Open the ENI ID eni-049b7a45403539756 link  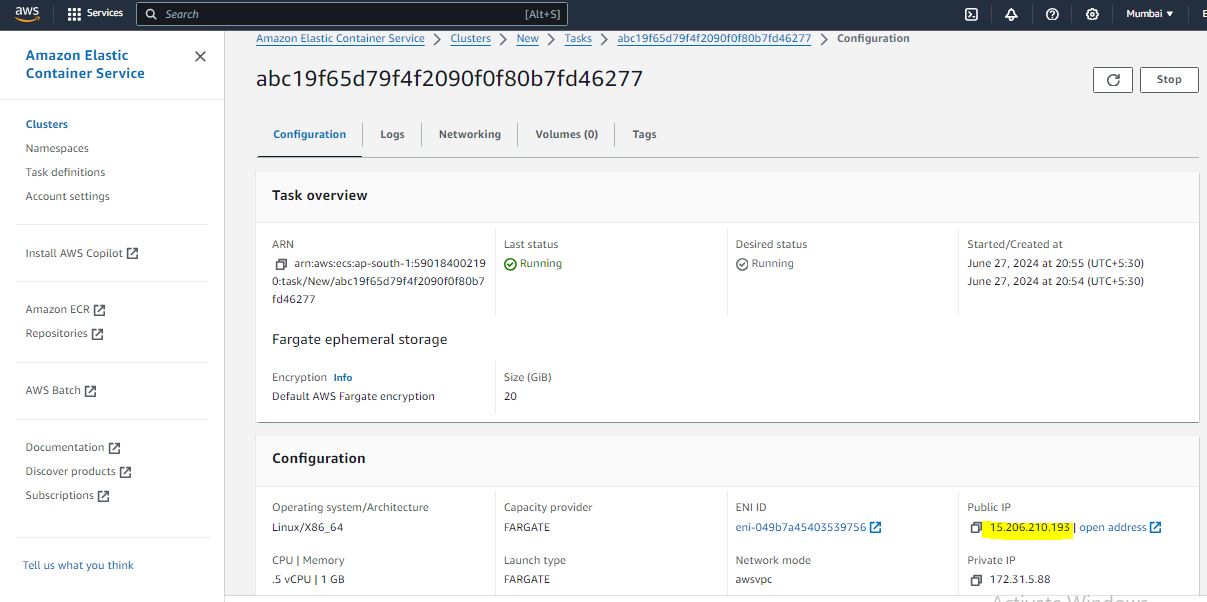(801, 527)
